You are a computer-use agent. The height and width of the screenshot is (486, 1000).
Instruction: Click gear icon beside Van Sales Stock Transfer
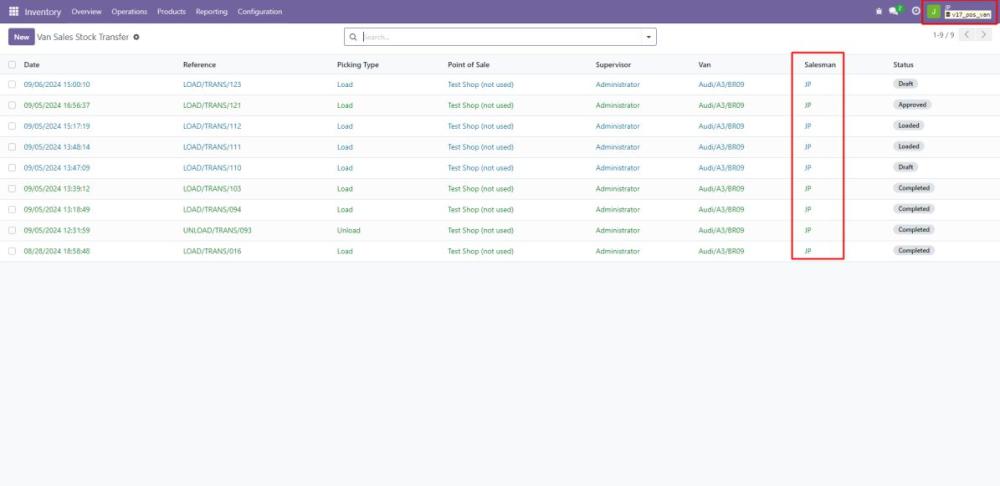(137, 36)
